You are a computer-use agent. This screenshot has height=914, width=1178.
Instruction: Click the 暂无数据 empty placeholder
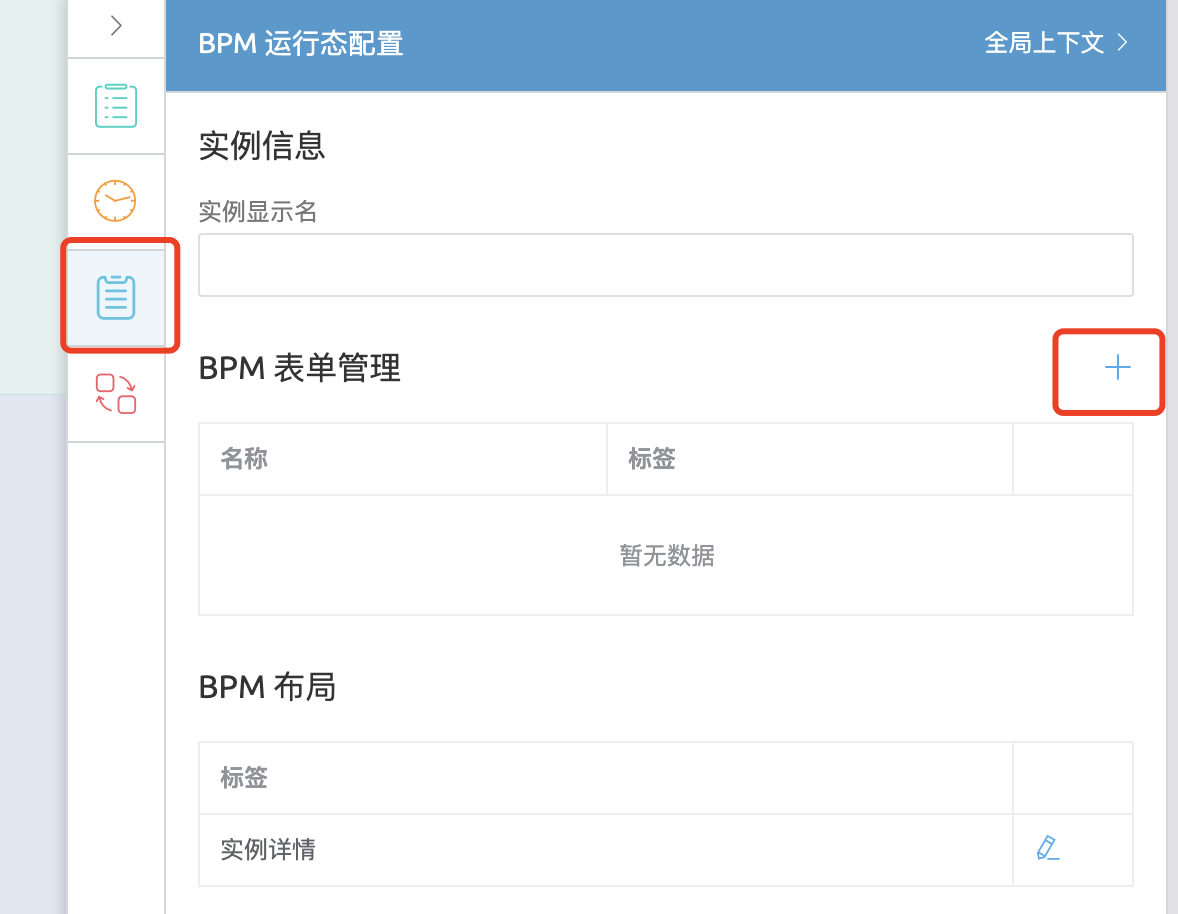click(x=666, y=555)
